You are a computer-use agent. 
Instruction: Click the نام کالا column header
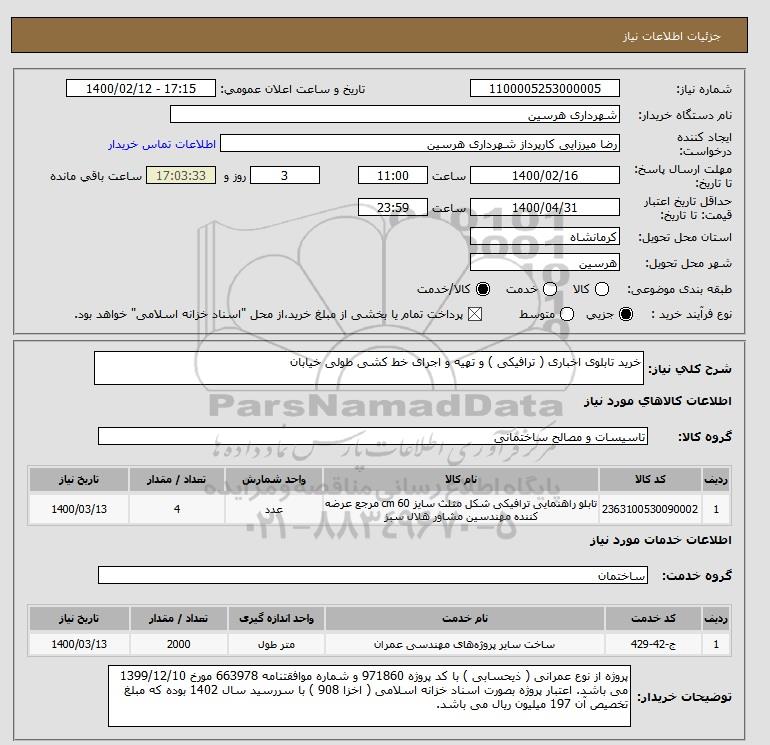click(461, 480)
